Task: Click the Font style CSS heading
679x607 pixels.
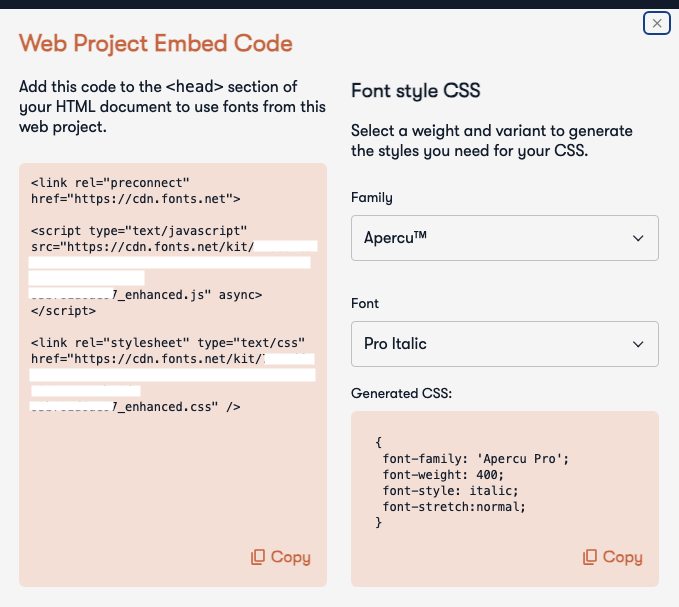Action: click(x=416, y=91)
